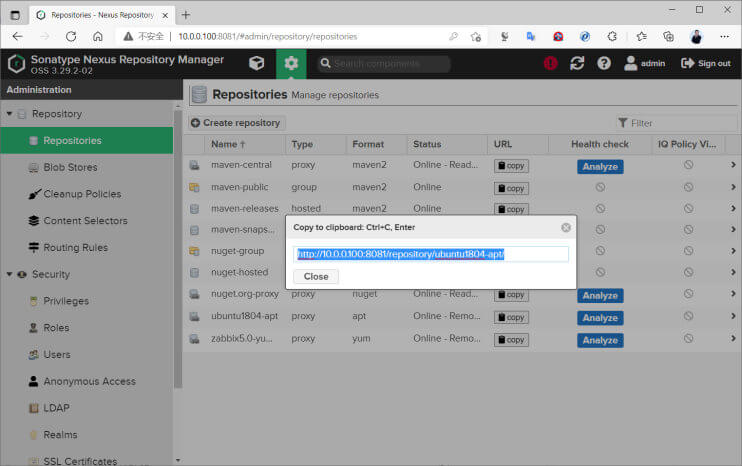Open browser Extensions puzzle icon
Viewport: 742px width, 466px height.
point(612,36)
